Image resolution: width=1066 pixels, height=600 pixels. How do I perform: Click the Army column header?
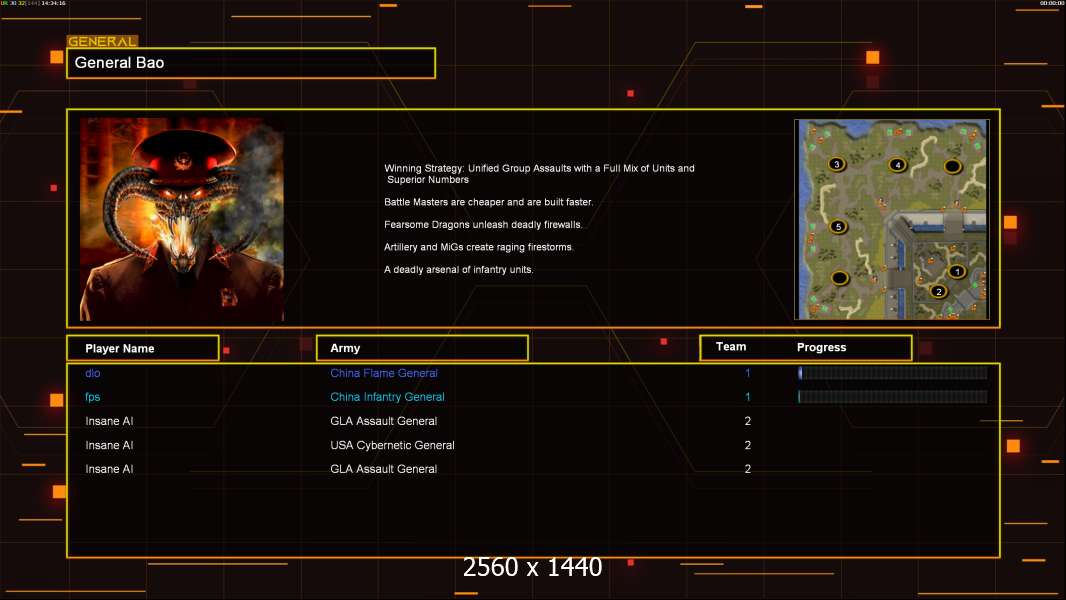(422, 348)
